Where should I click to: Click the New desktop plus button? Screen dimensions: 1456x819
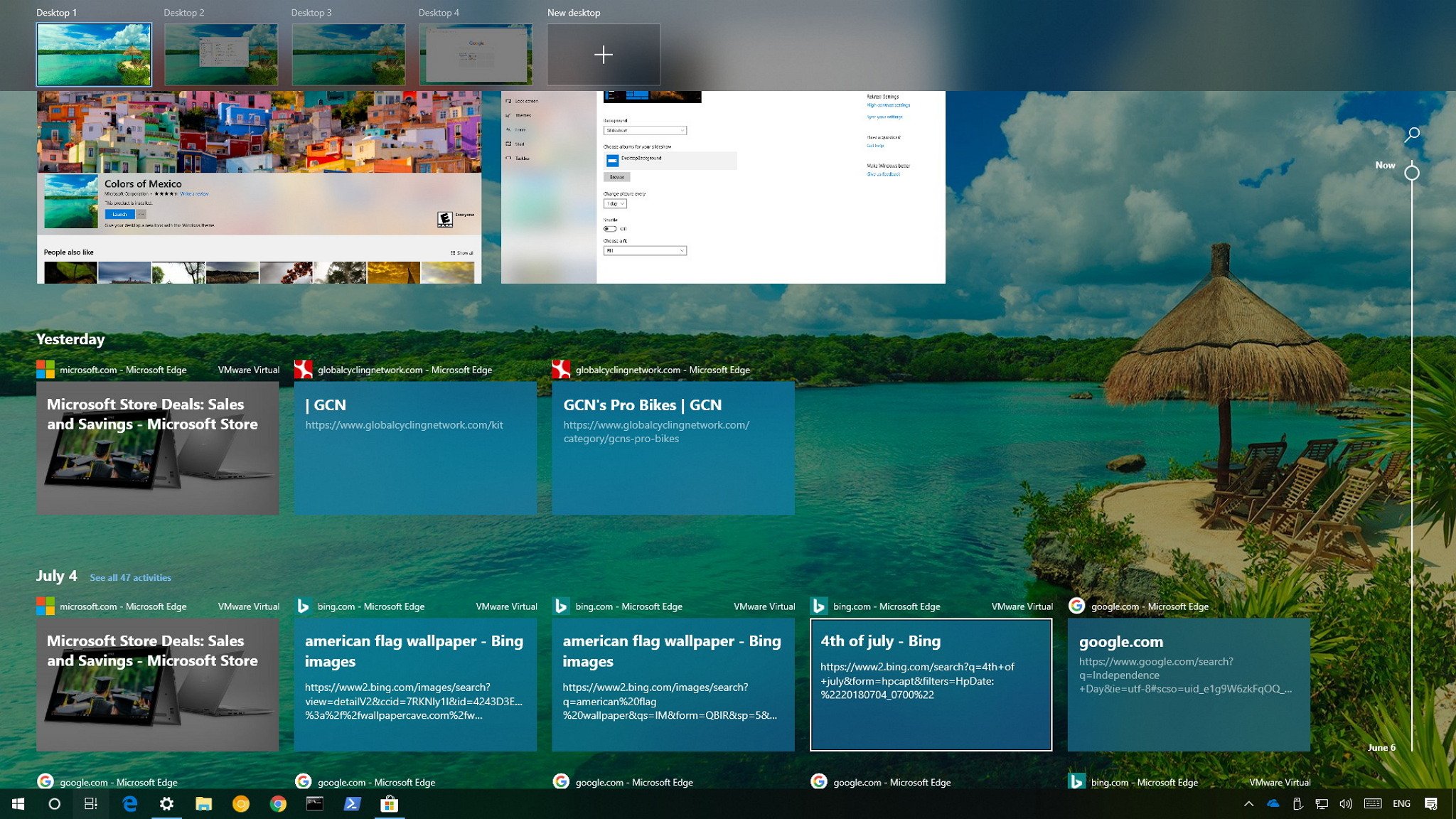603,53
